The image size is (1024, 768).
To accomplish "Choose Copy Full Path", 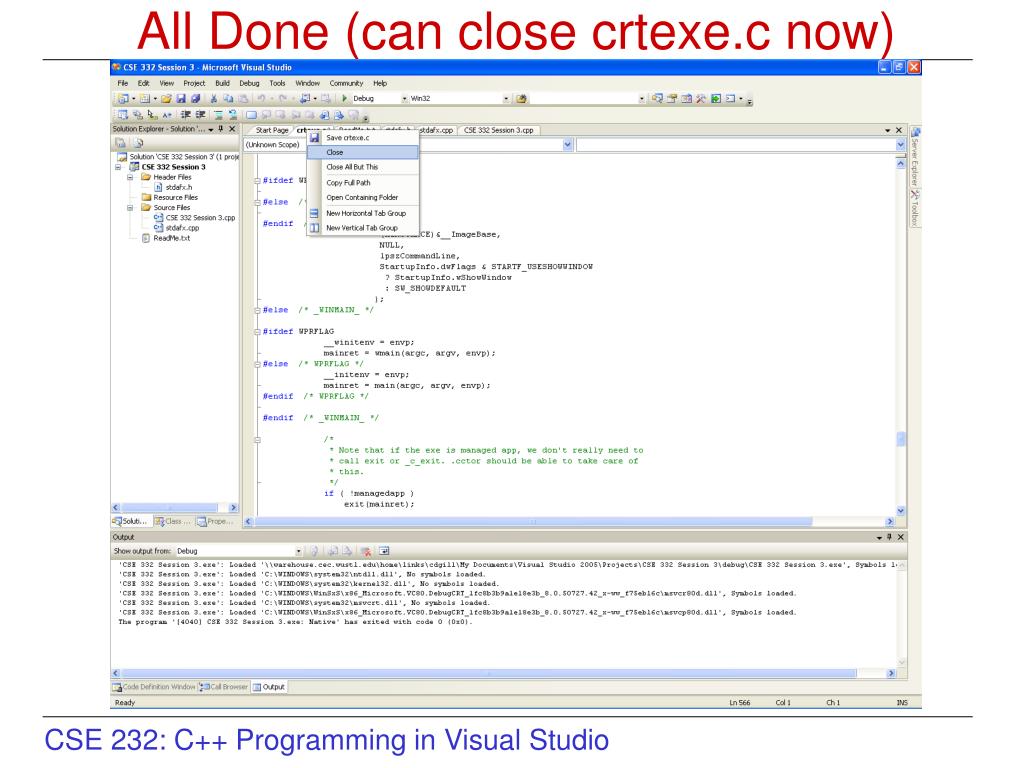I will (362, 183).
